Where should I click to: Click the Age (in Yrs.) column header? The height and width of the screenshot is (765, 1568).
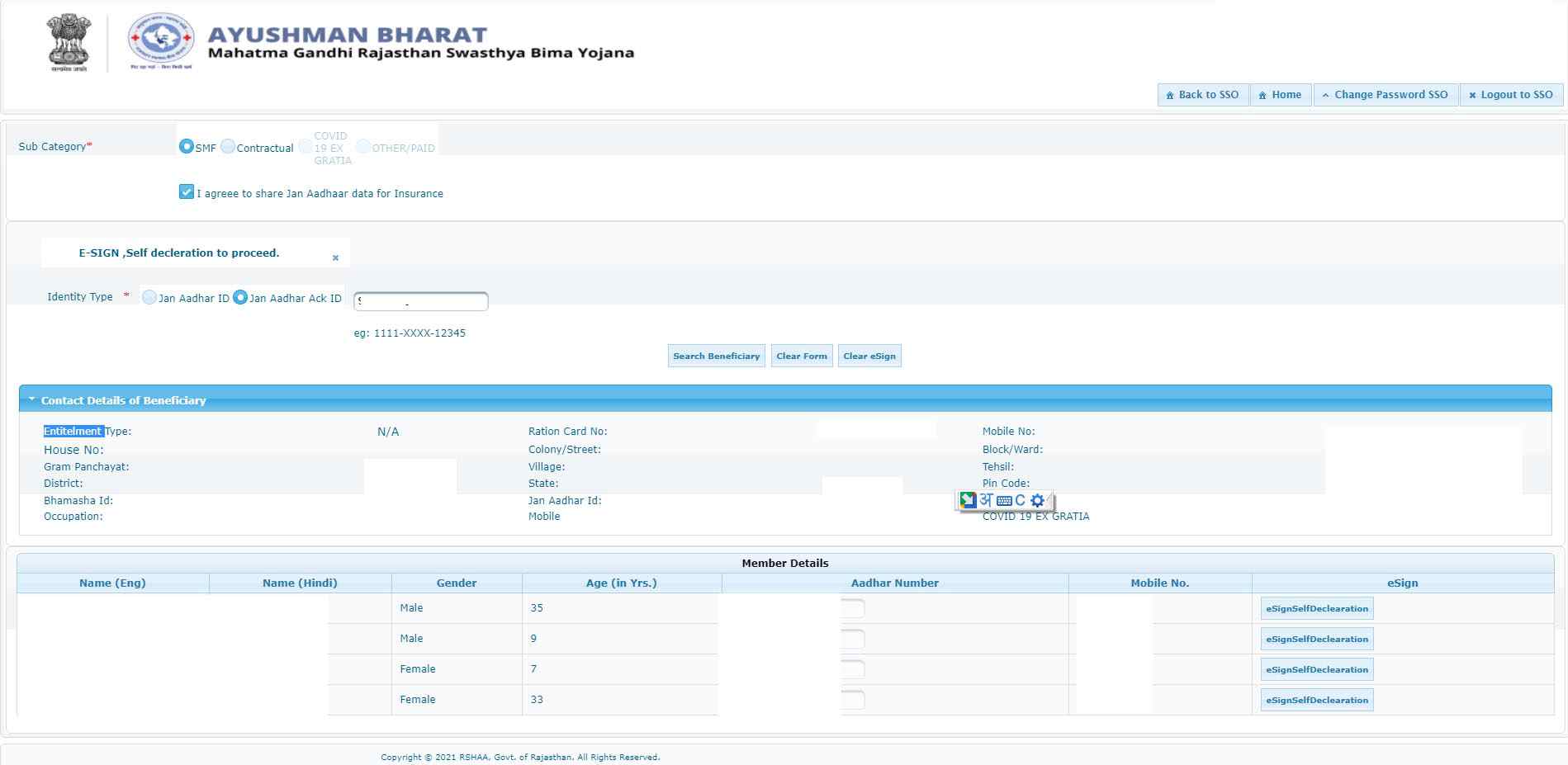click(x=622, y=583)
